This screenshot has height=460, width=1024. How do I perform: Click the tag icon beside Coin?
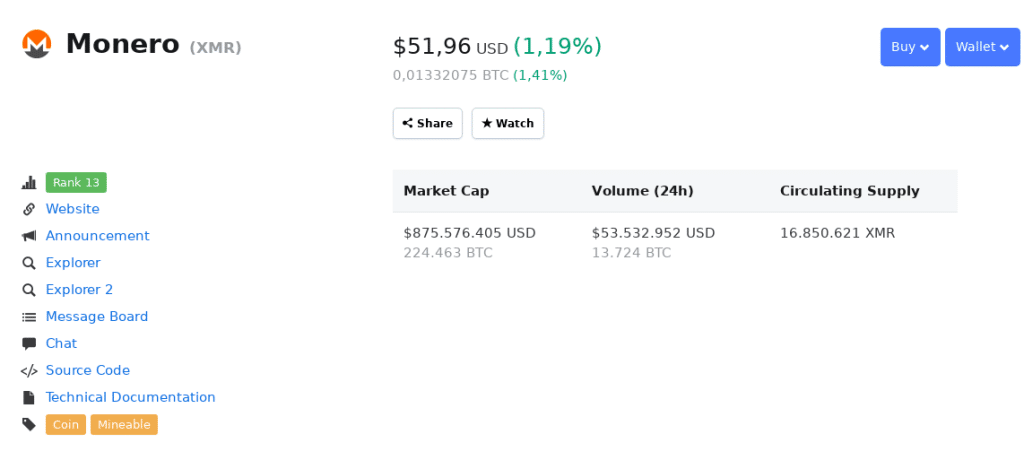(x=29, y=425)
